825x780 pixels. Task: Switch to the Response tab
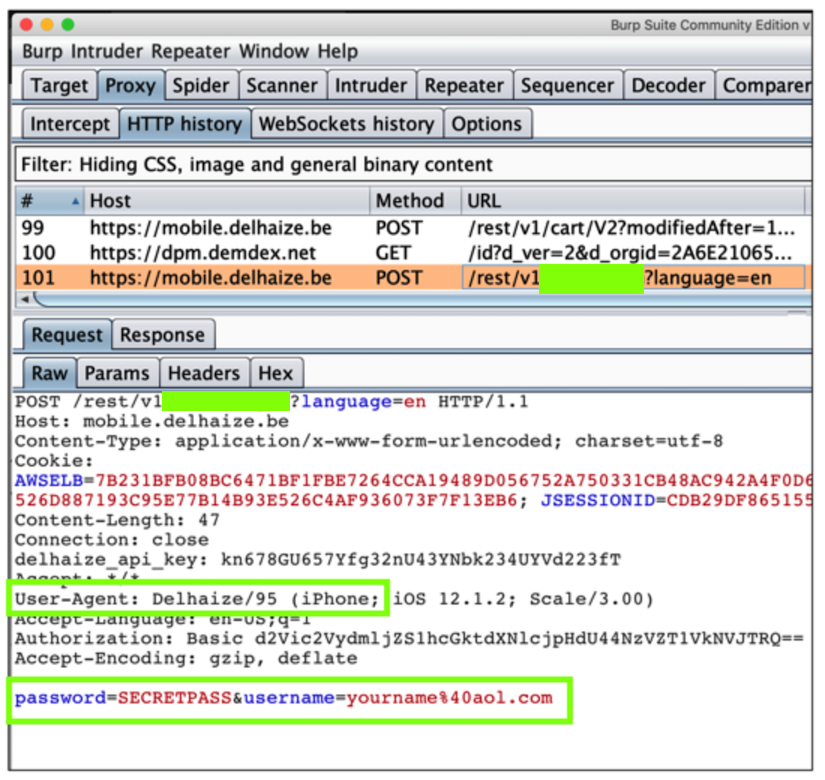pos(163,335)
